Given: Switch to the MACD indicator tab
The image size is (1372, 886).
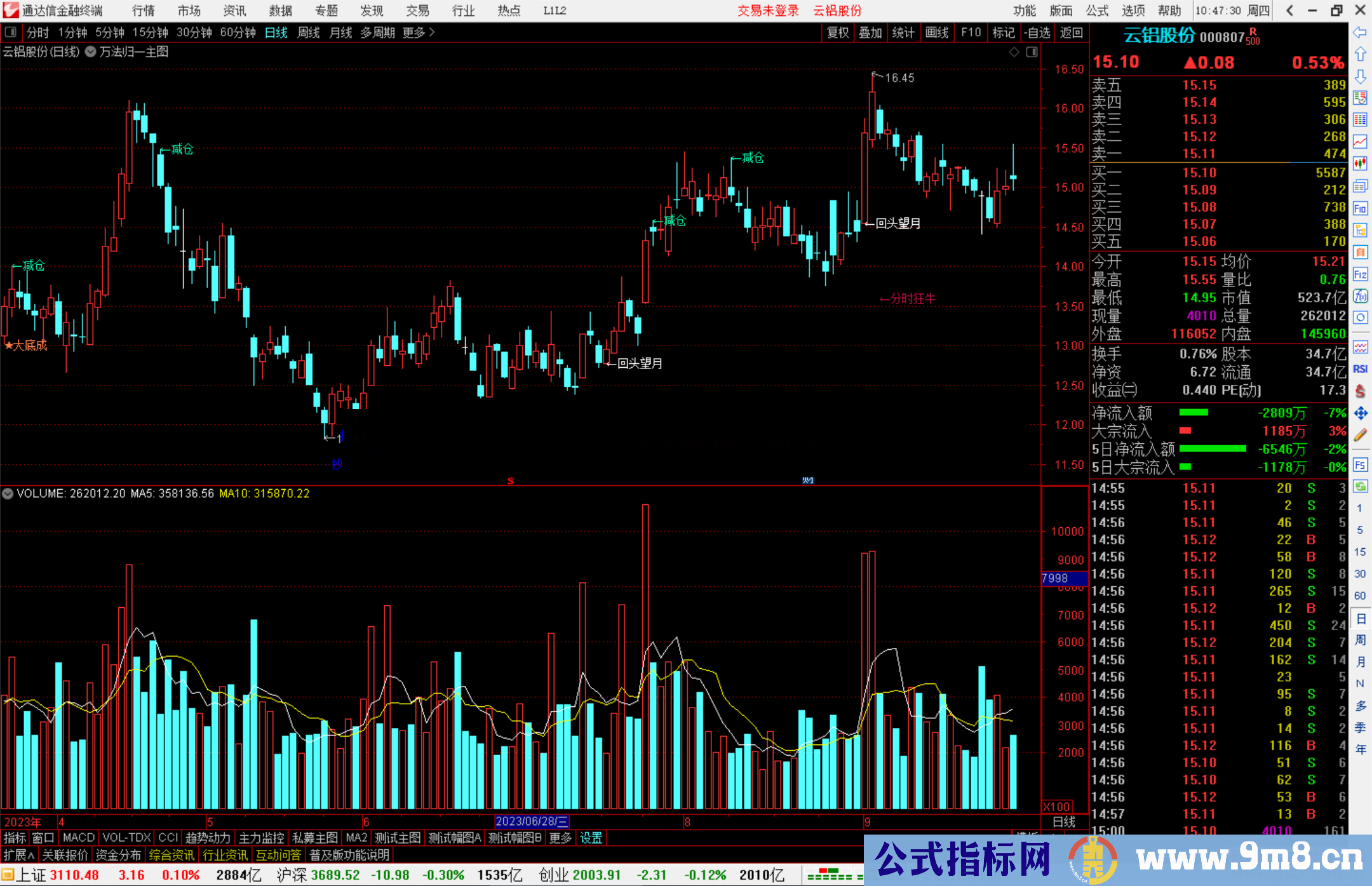Looking at the screenshot, I should (x=79, y=838).
